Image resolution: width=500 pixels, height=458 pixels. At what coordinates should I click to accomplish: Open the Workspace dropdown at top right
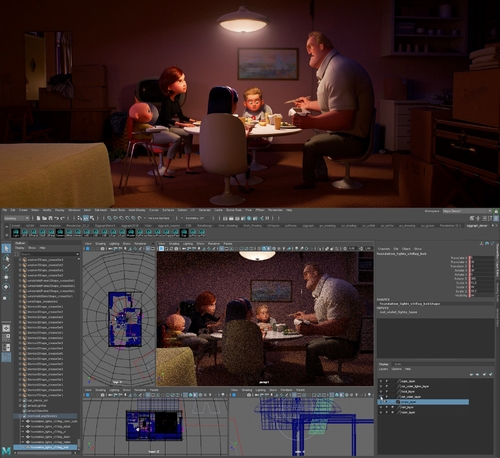(467, 211)
